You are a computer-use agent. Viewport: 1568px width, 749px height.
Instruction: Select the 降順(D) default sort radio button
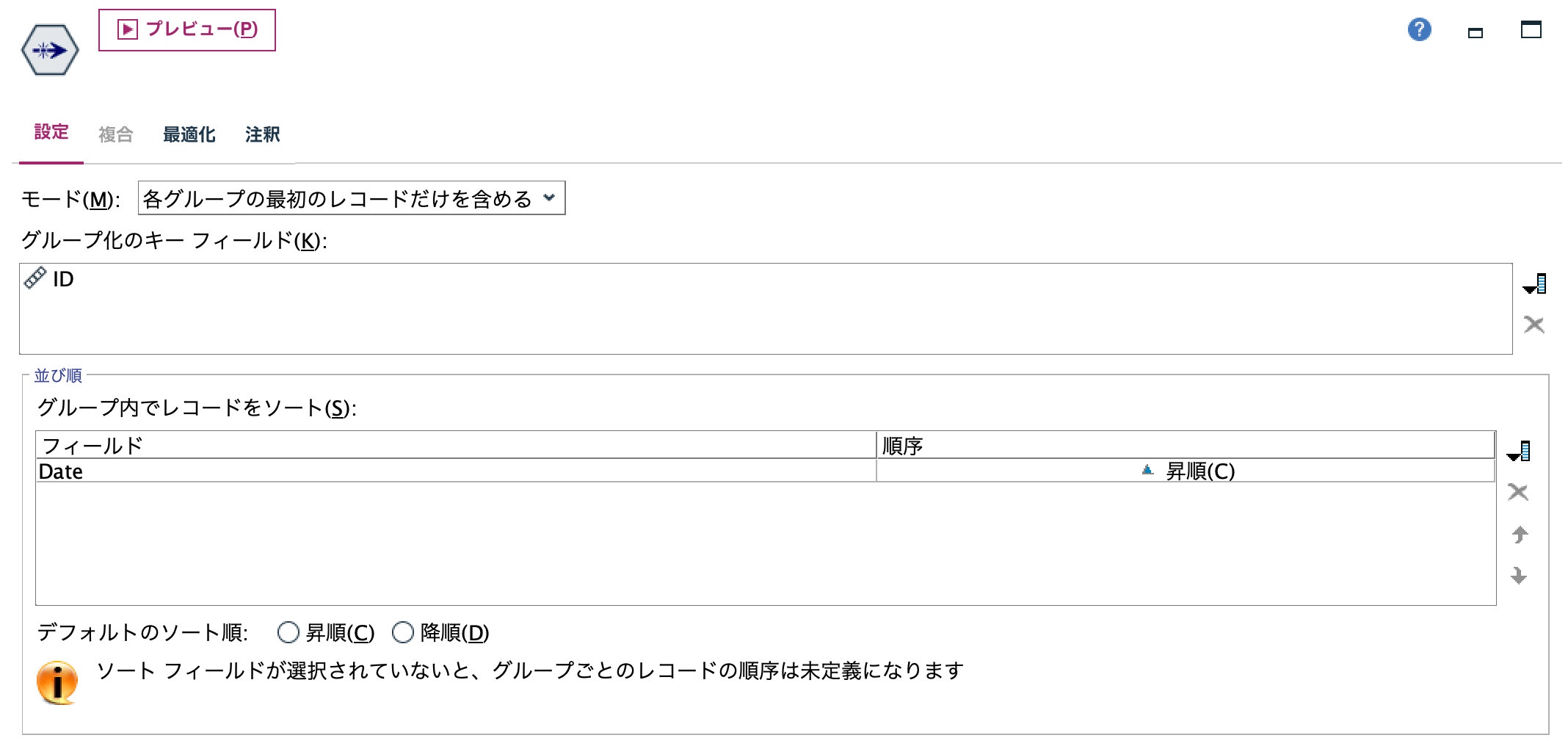[x=402, y=632]
